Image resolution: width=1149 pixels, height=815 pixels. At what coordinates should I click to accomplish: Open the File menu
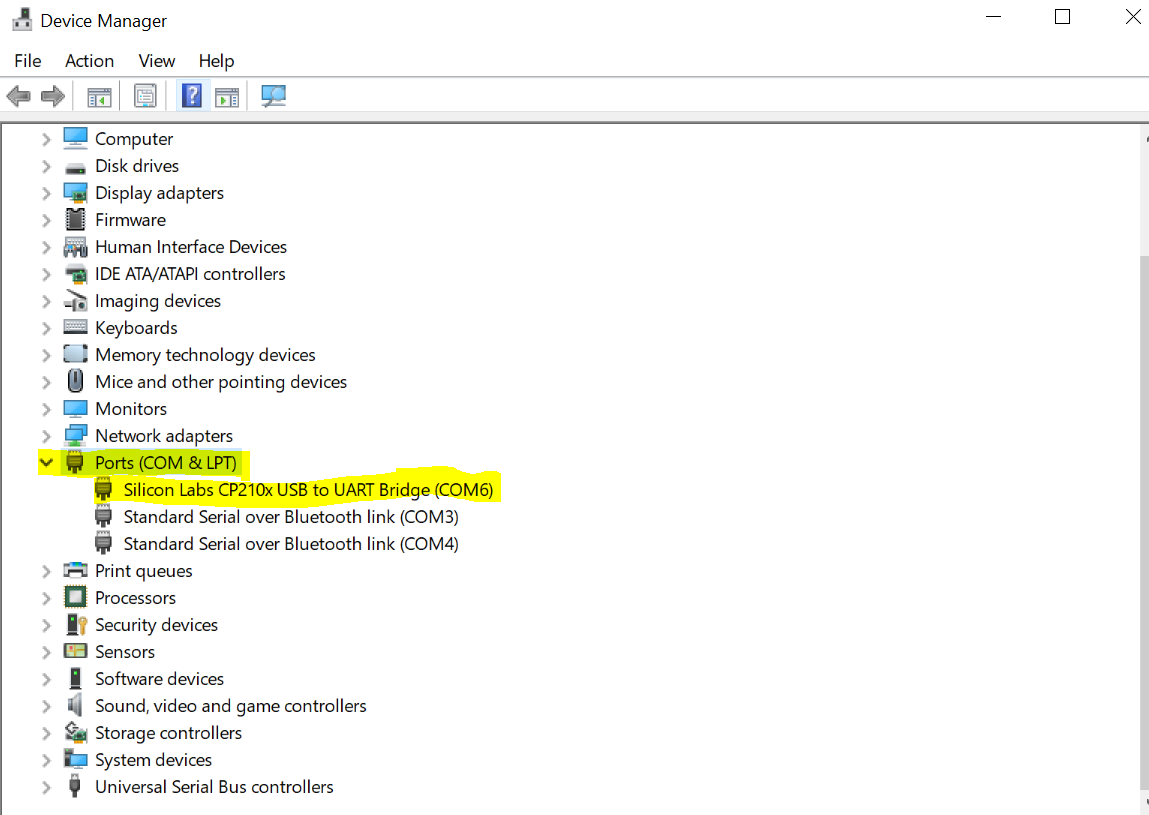tap(27, 61)
